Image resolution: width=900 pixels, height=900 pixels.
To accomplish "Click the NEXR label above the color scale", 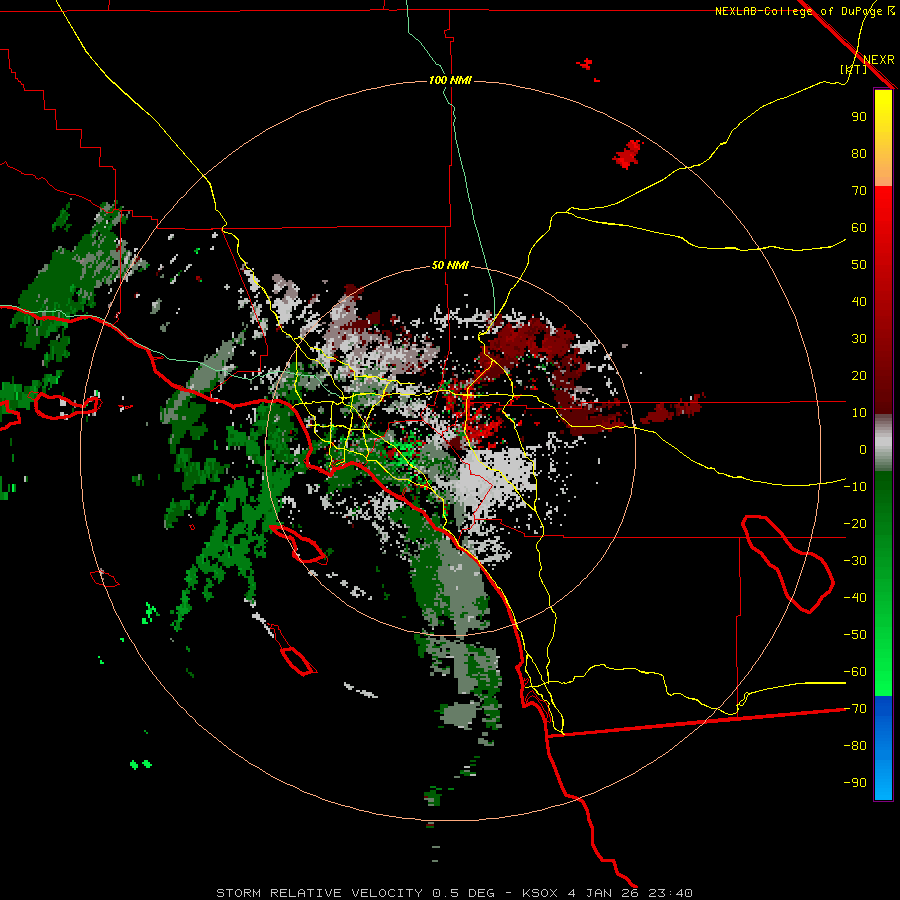I will pos(878,60).
